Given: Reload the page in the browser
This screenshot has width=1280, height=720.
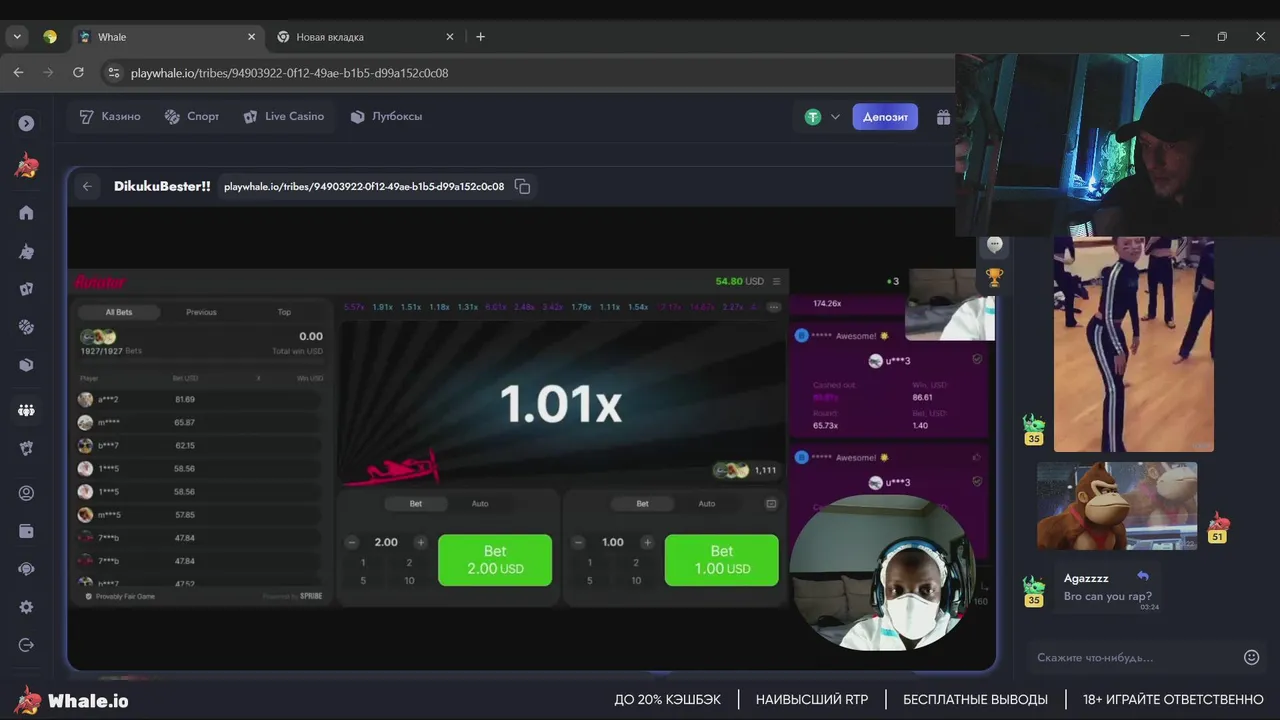Looking at the screenshot, I should [x=78, y=73].
